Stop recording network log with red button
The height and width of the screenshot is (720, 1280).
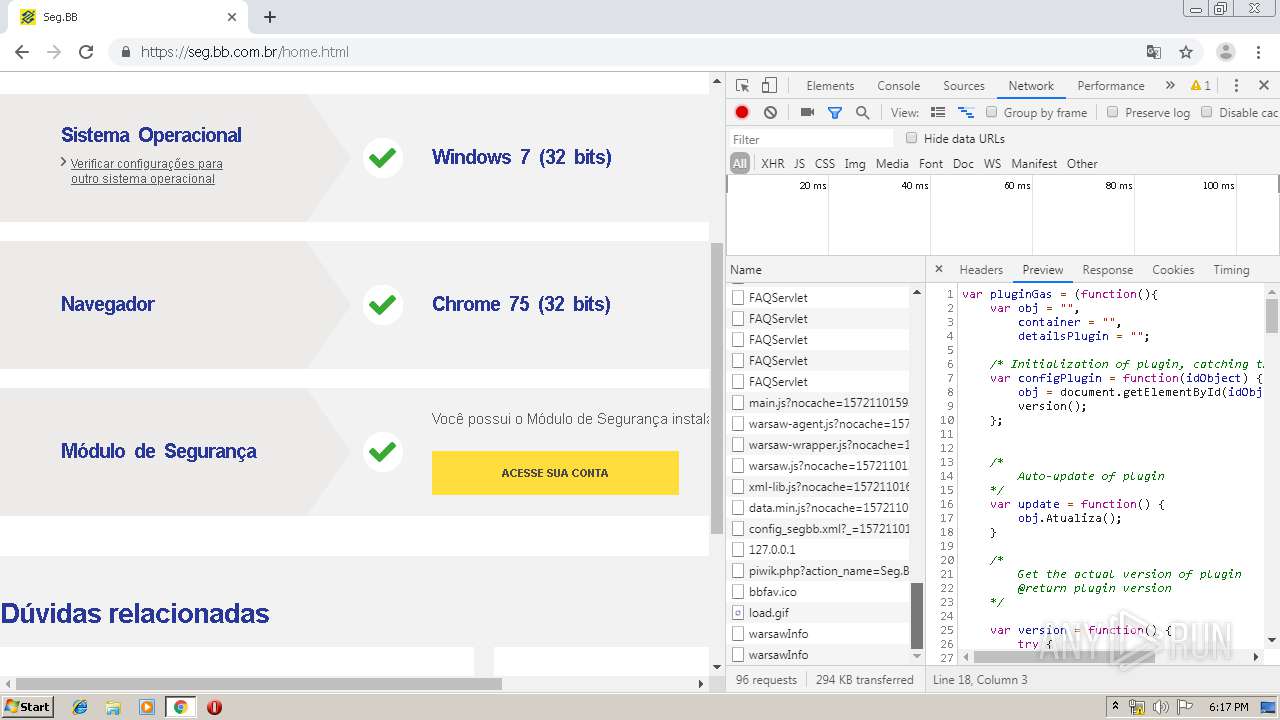click(742, 113)
